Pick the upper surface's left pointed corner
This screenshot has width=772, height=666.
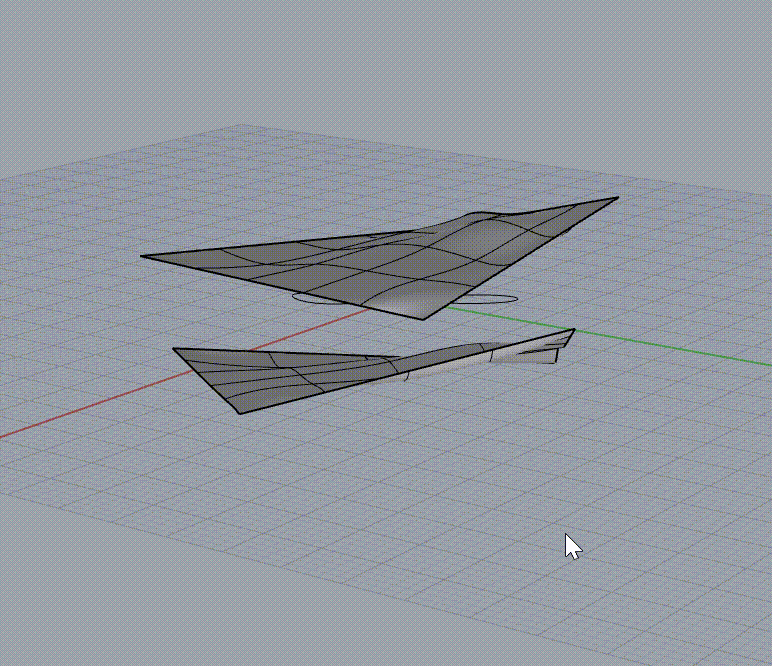[x=142, y=256]
